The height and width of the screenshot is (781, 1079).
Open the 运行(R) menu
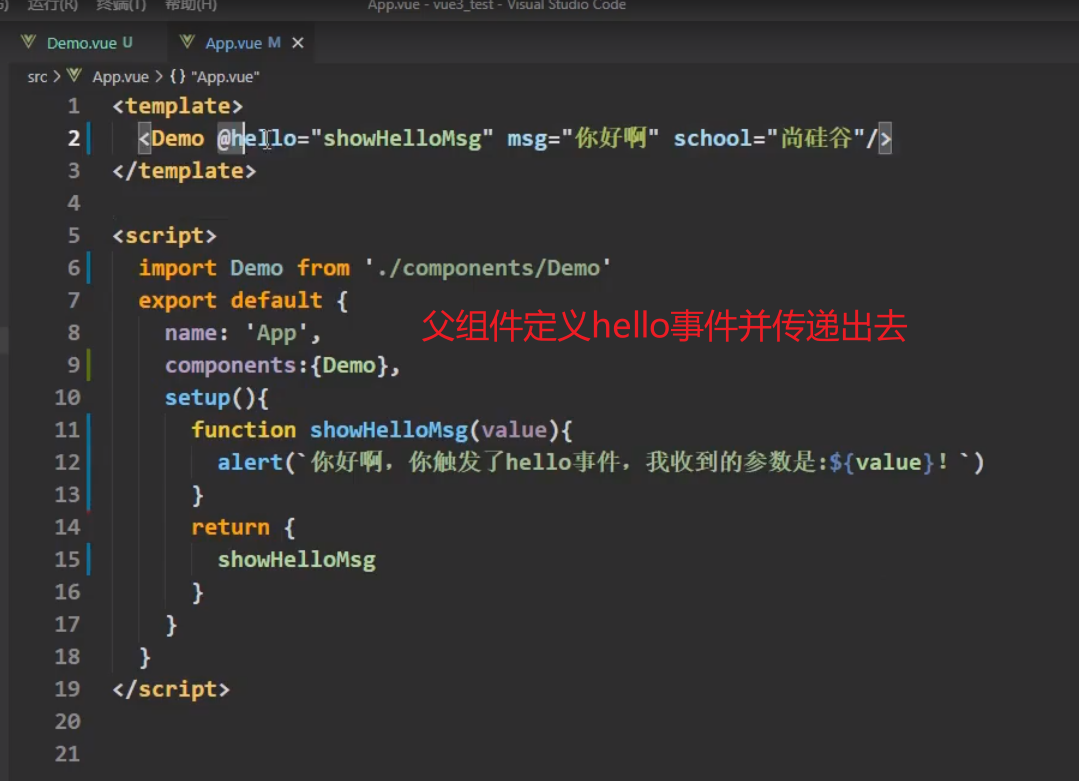[52, 6]
